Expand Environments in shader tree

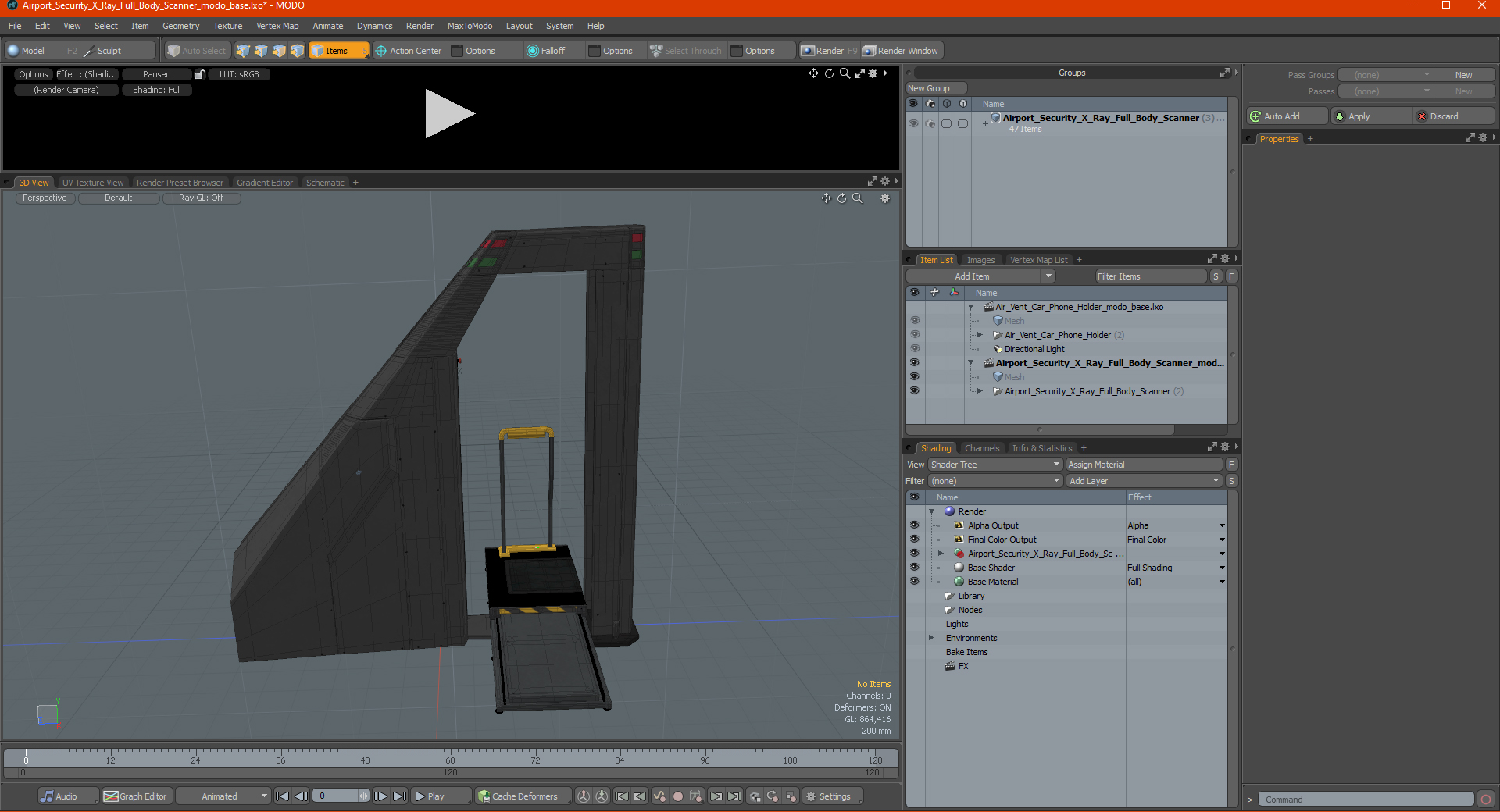point(931,638)
